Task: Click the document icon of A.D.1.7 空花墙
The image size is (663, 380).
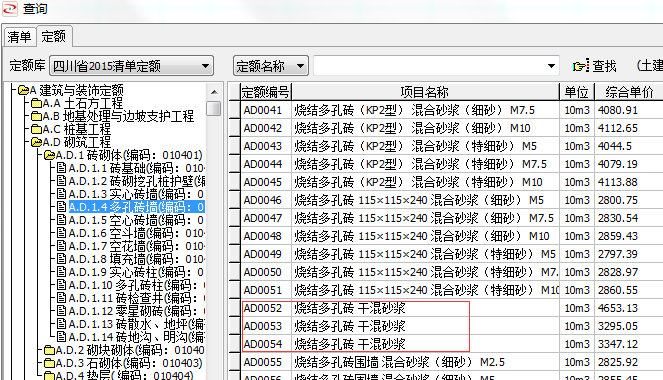Action: (61, 246)
